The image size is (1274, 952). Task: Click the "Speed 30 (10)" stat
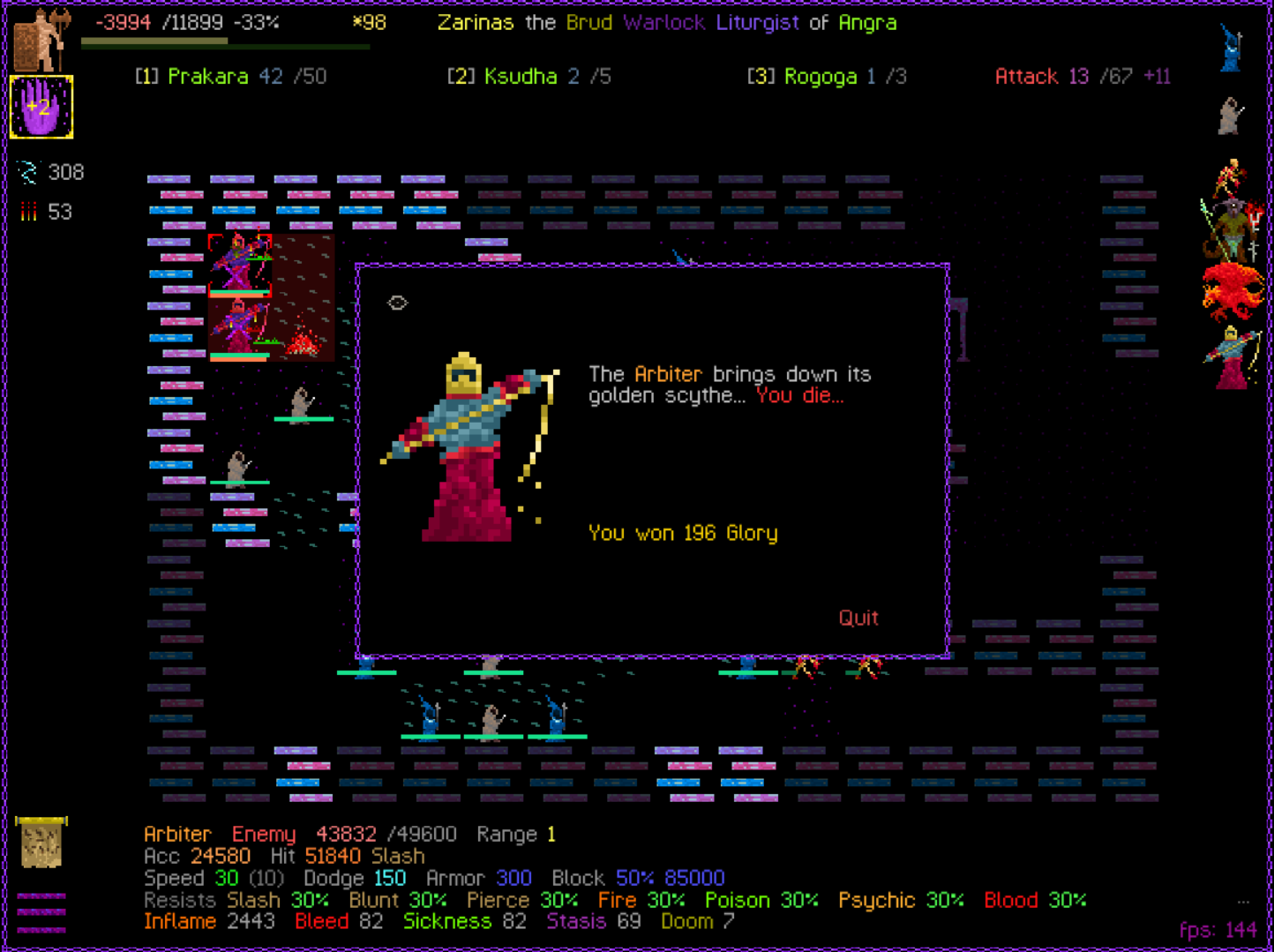point(214,878)
